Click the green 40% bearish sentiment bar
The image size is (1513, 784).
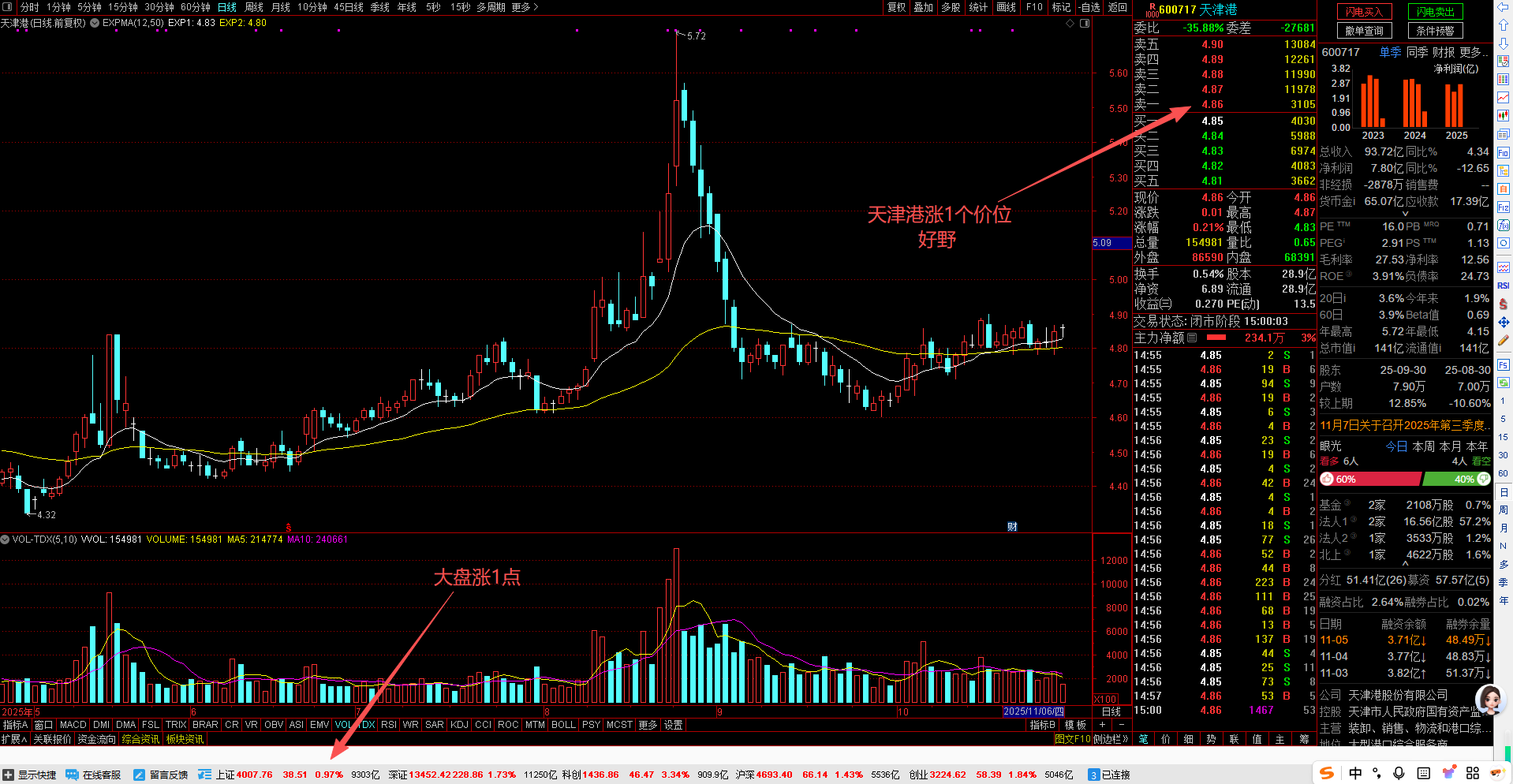click(1455, 479)
